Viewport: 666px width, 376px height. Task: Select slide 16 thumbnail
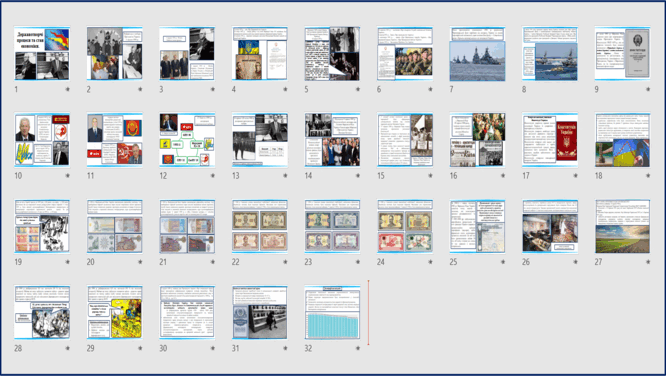[x=478, y=140]
